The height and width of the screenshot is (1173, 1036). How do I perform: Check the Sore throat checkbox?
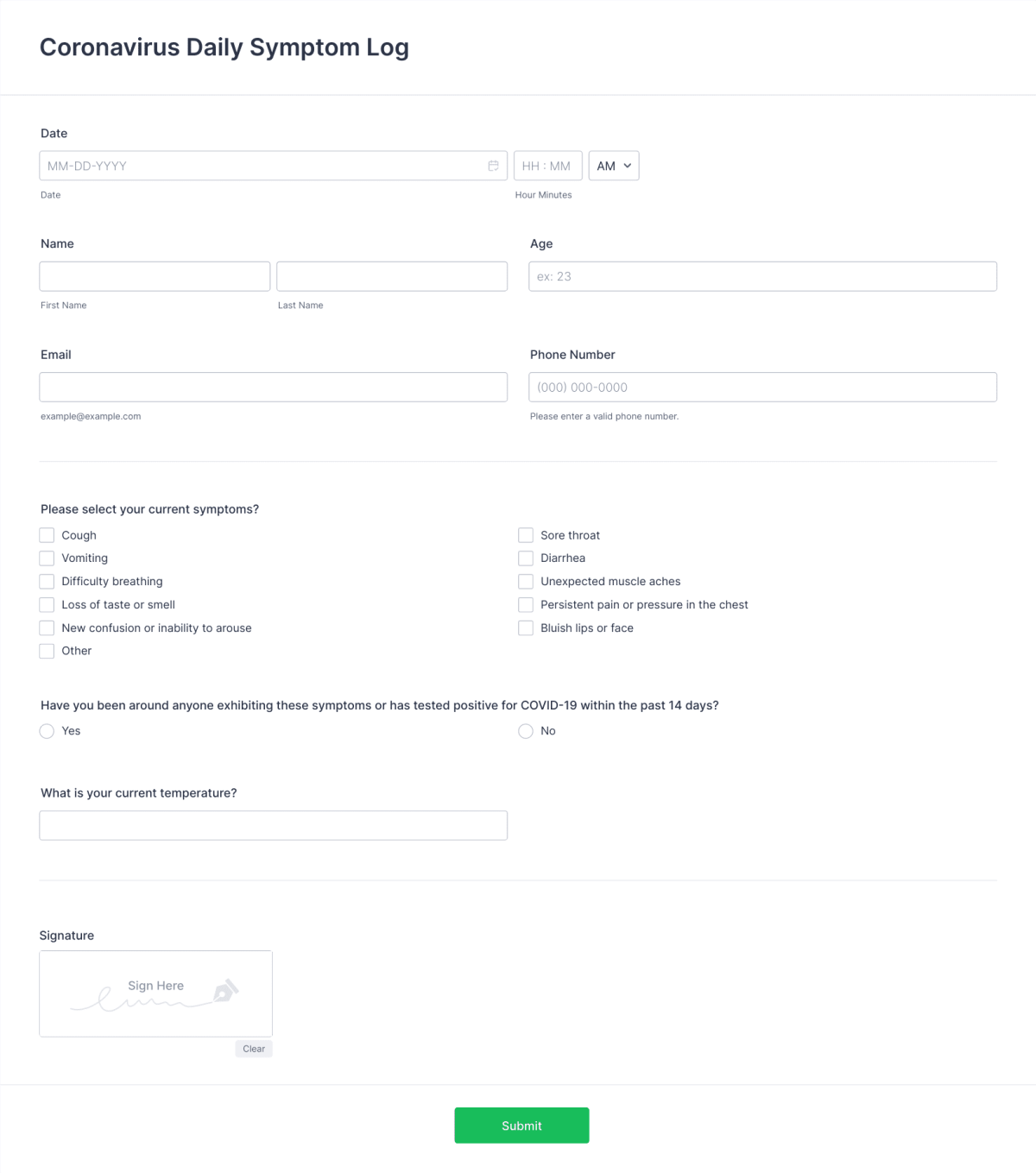pyautogui.click(x=526, y=535)
